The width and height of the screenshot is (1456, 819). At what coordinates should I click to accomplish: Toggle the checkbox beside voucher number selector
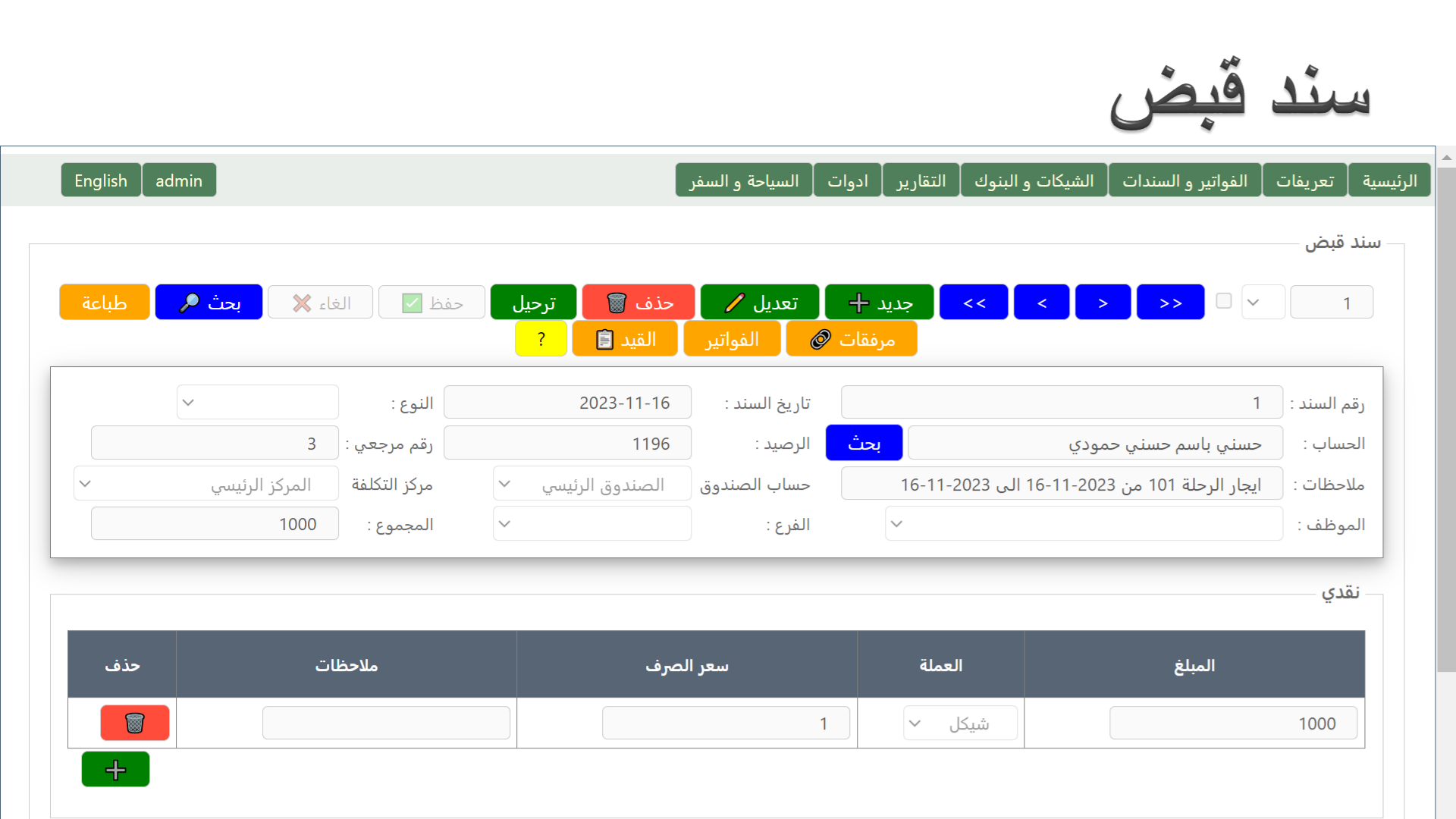click(x=1223, y=301)
